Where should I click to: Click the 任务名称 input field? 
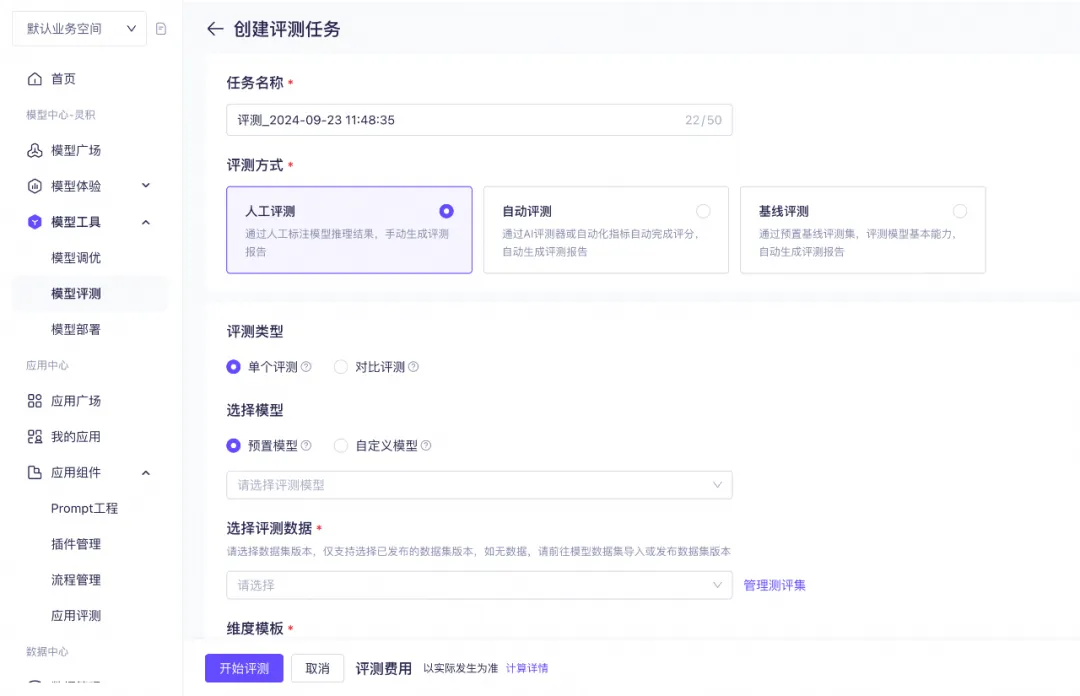point(479,120)
